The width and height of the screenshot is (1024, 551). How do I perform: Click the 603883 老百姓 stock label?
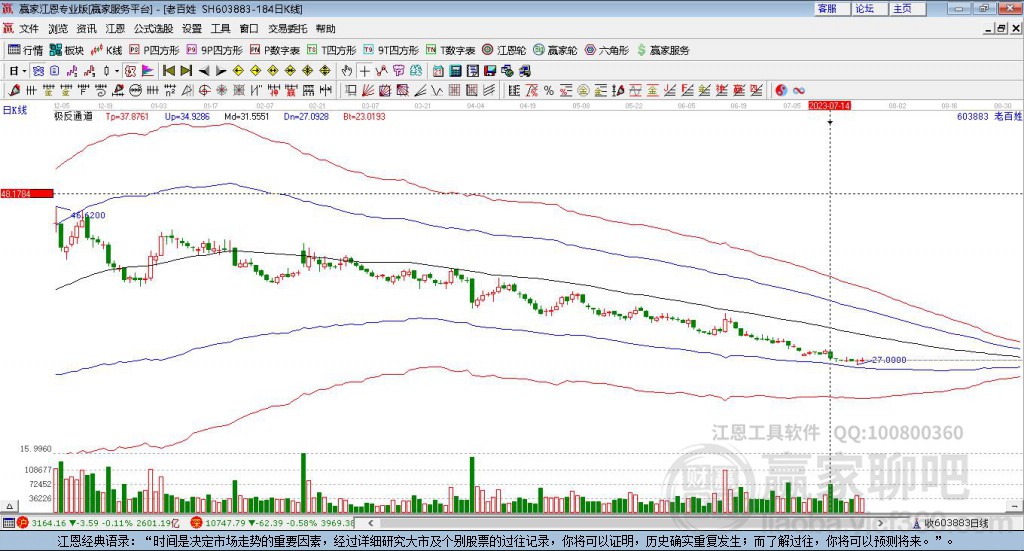[989, 116]
